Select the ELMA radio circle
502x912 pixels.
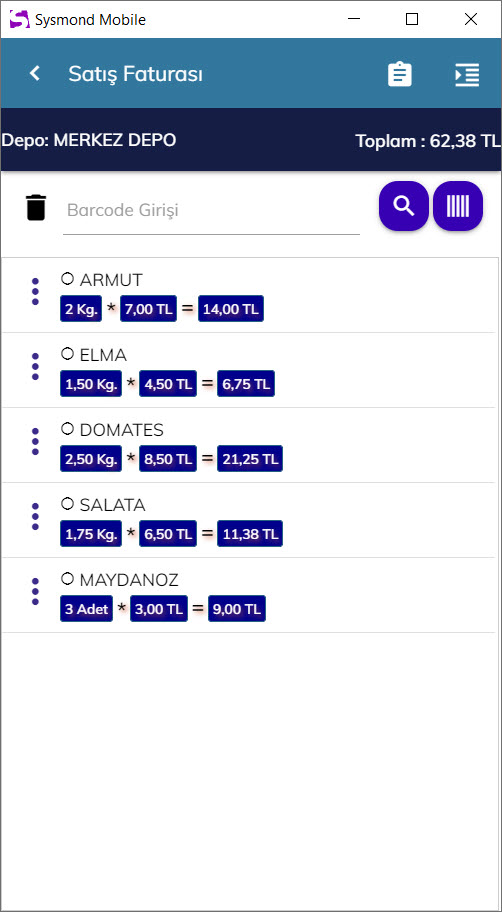[67, 354]
